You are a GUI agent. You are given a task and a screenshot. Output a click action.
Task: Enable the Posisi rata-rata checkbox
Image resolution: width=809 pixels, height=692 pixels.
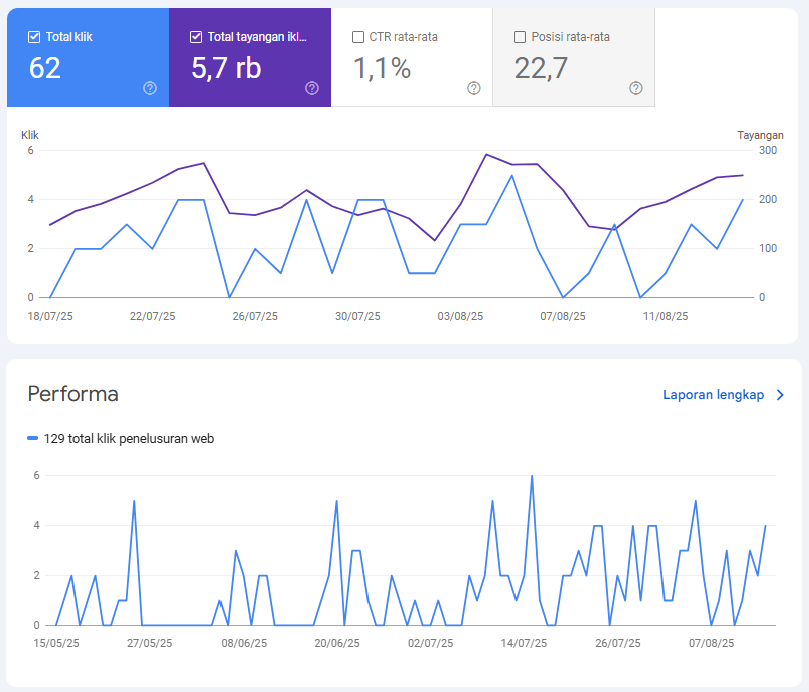[519, 36]
